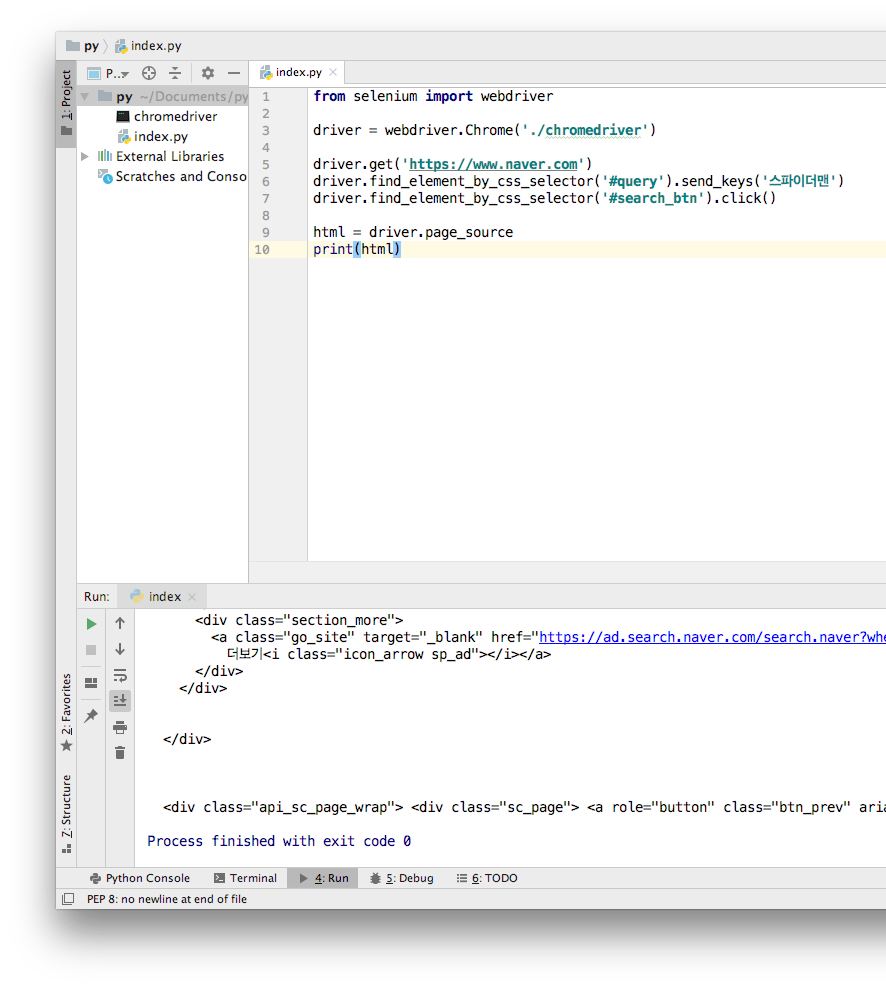
Task: Select index.py in project tree
Action: point(153,137)
